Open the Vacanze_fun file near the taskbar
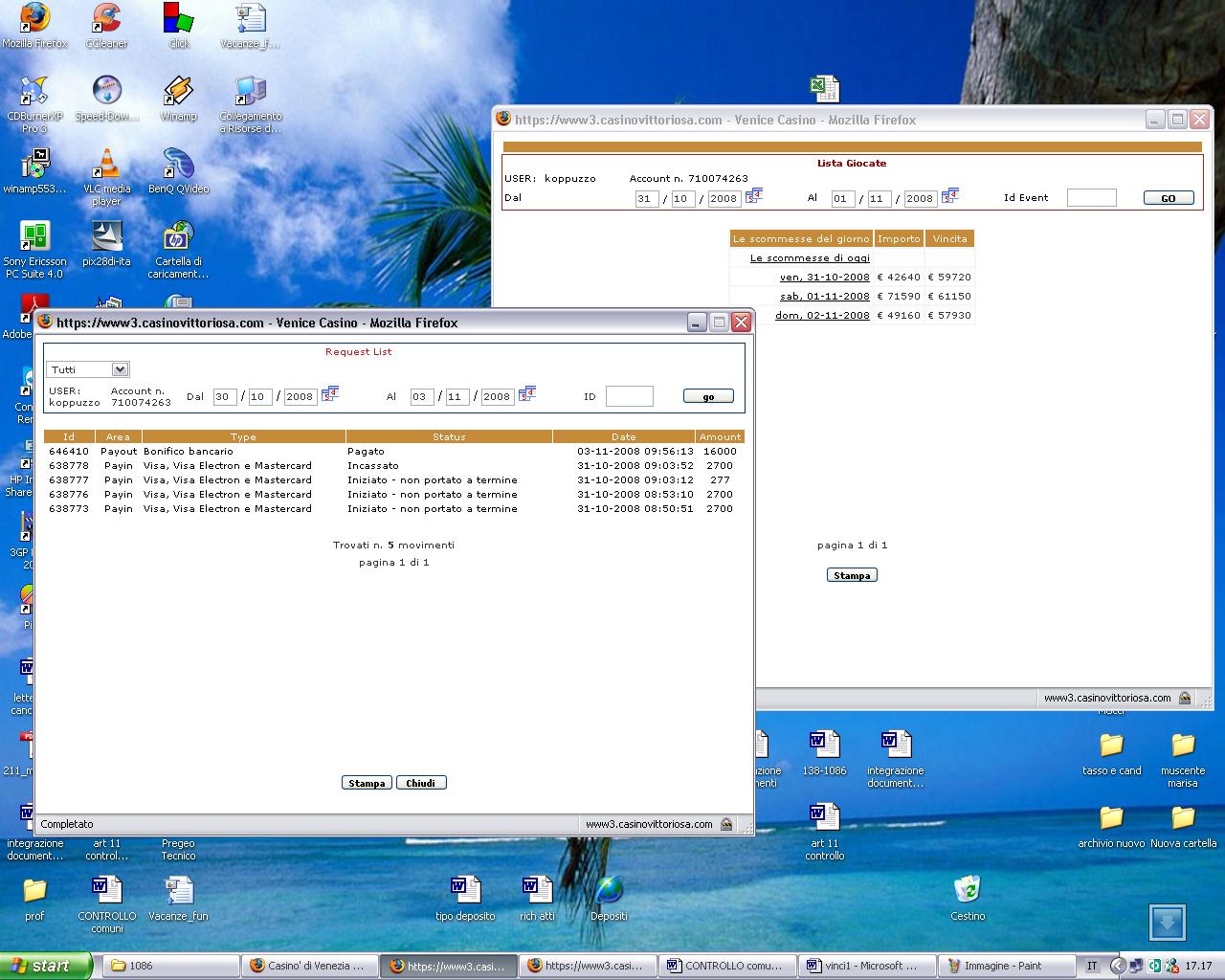1225x980 pixels. pyautogui.click(x=178, y=899)
